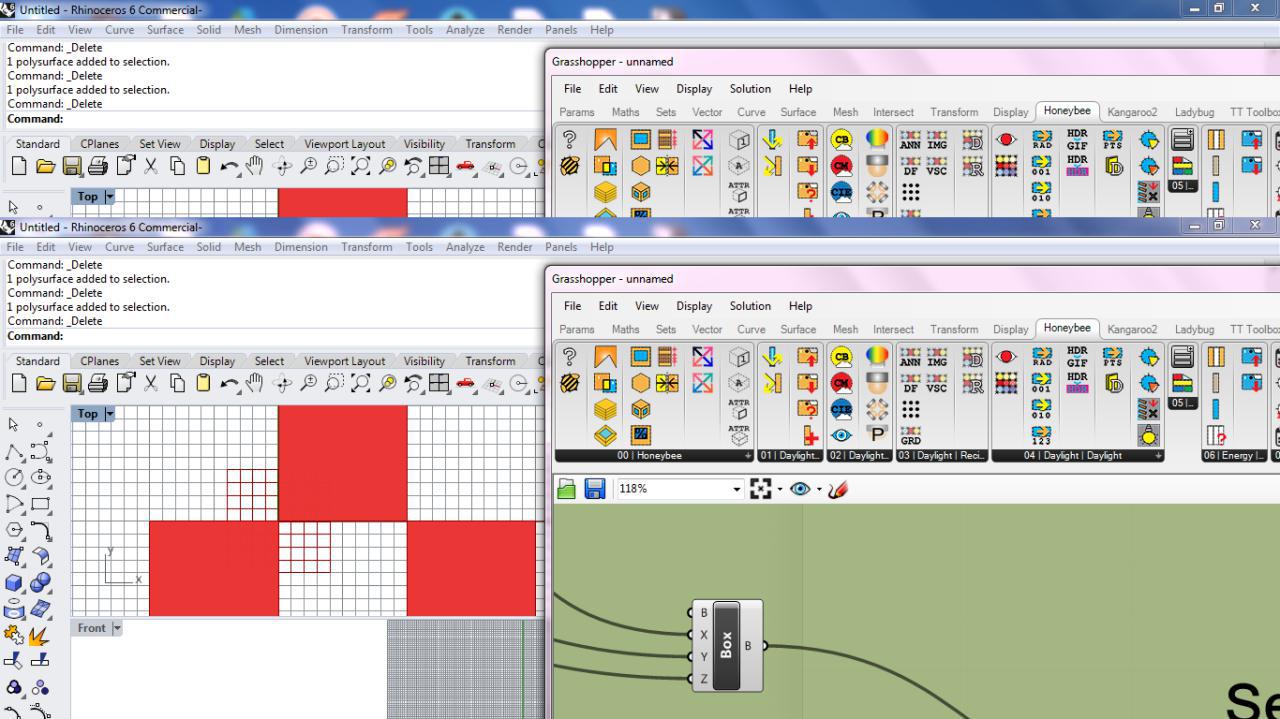Screen dimensions: 1280x719
Task: Click the New file icon in the lower Rhino window
Action: tap(19, 383)
